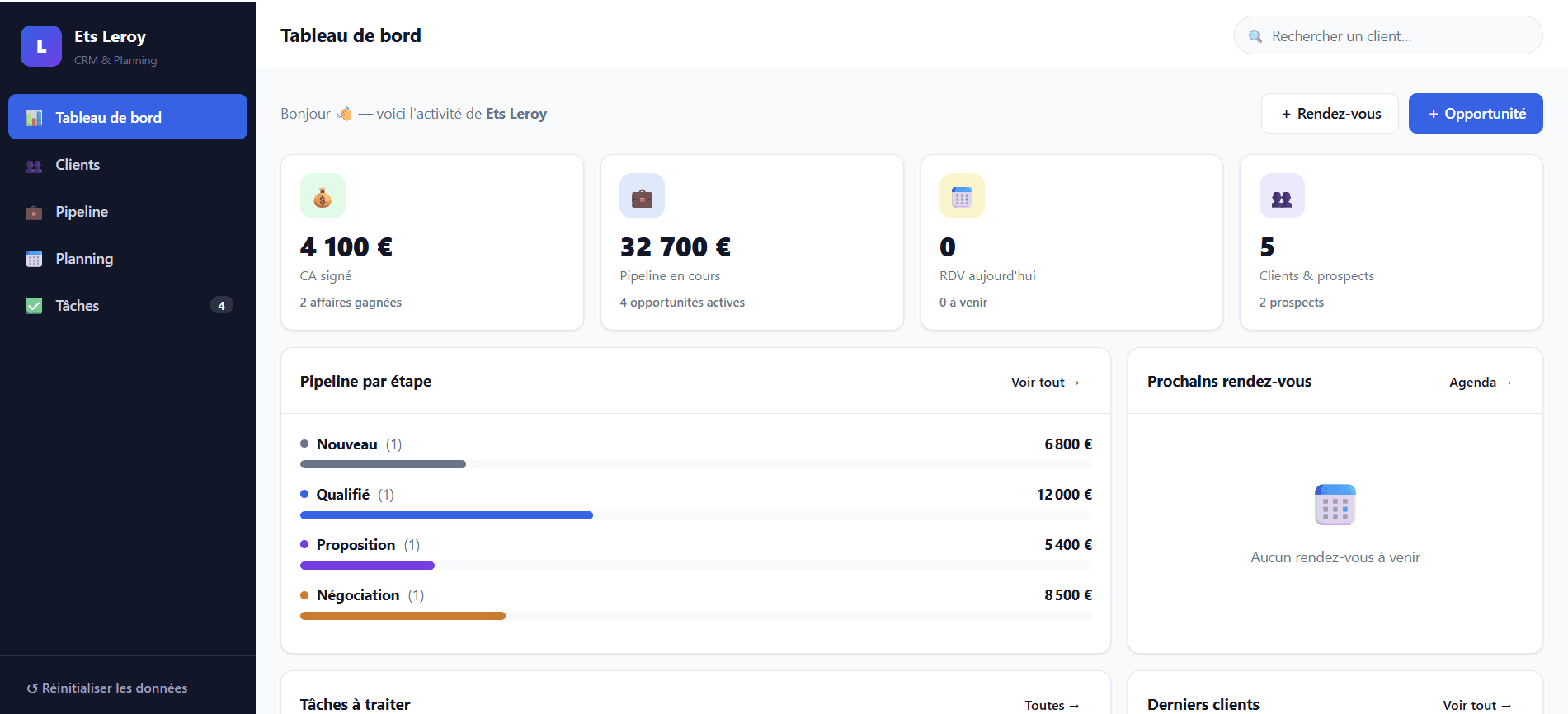The width and height of the screenshot is (1568, 714).
Task: Click the "4 opportunités actives" text
Action: point(682,303)
